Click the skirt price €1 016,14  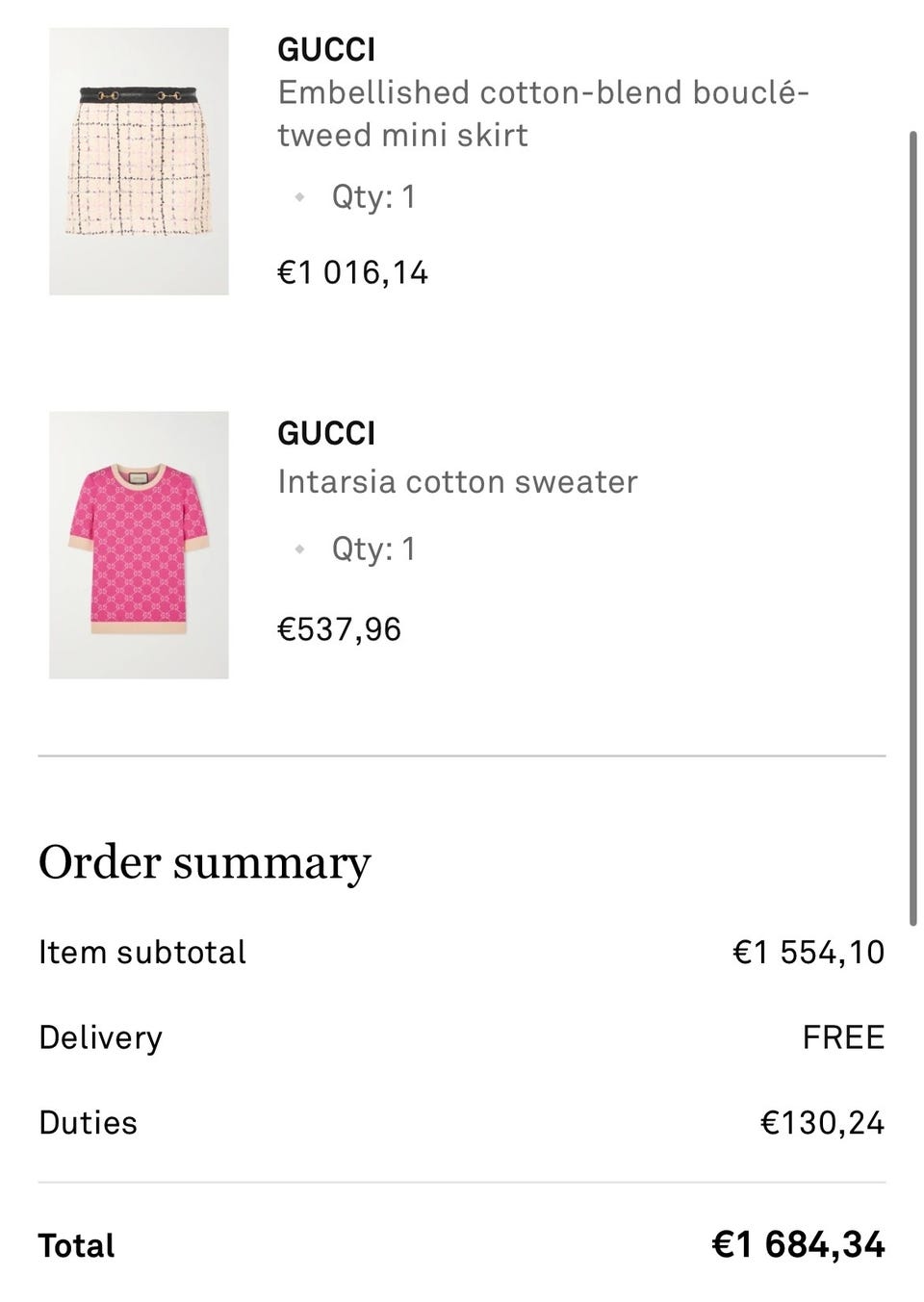[x=352, y=273]
